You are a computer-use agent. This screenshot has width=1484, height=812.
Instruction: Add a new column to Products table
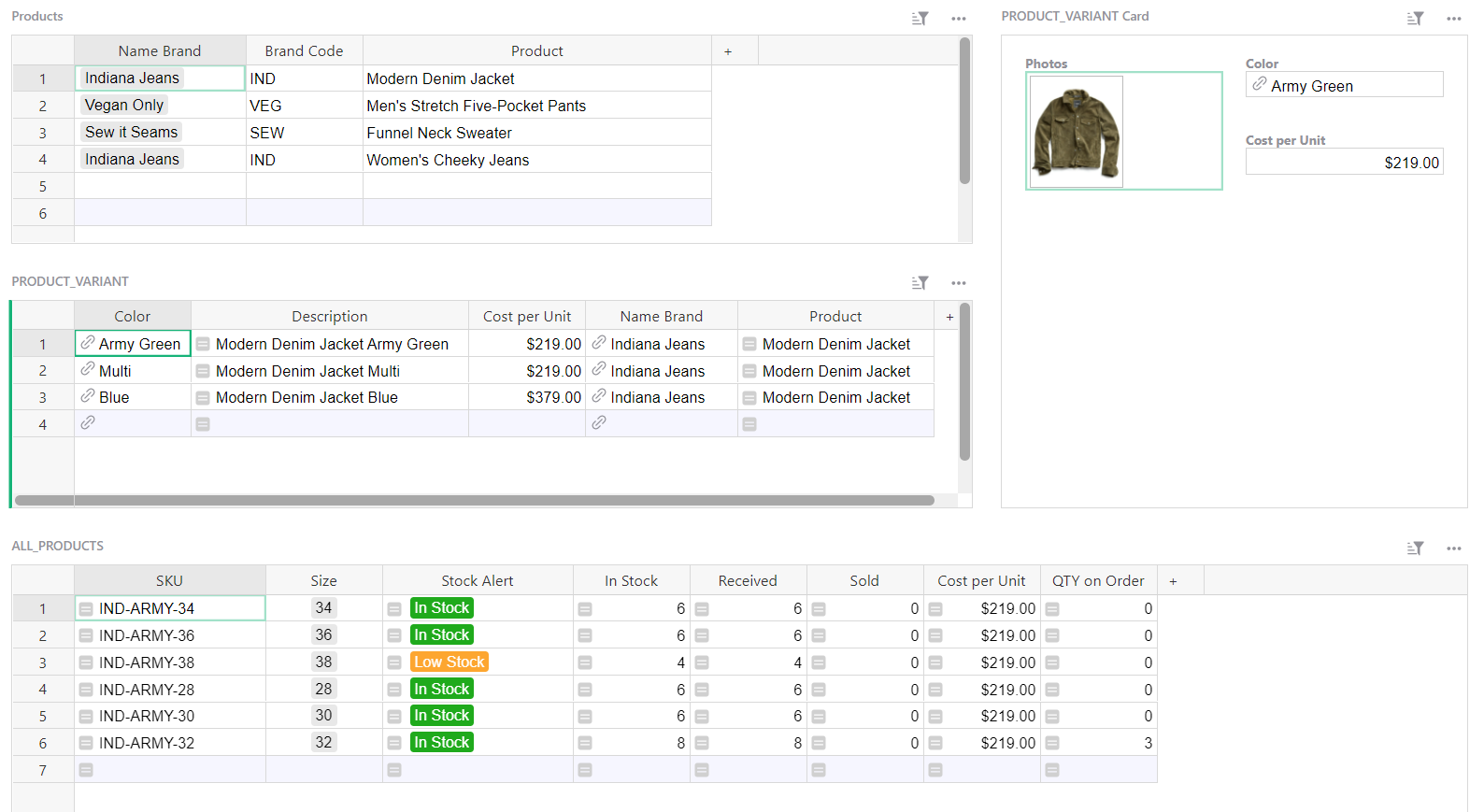point(728,51)
